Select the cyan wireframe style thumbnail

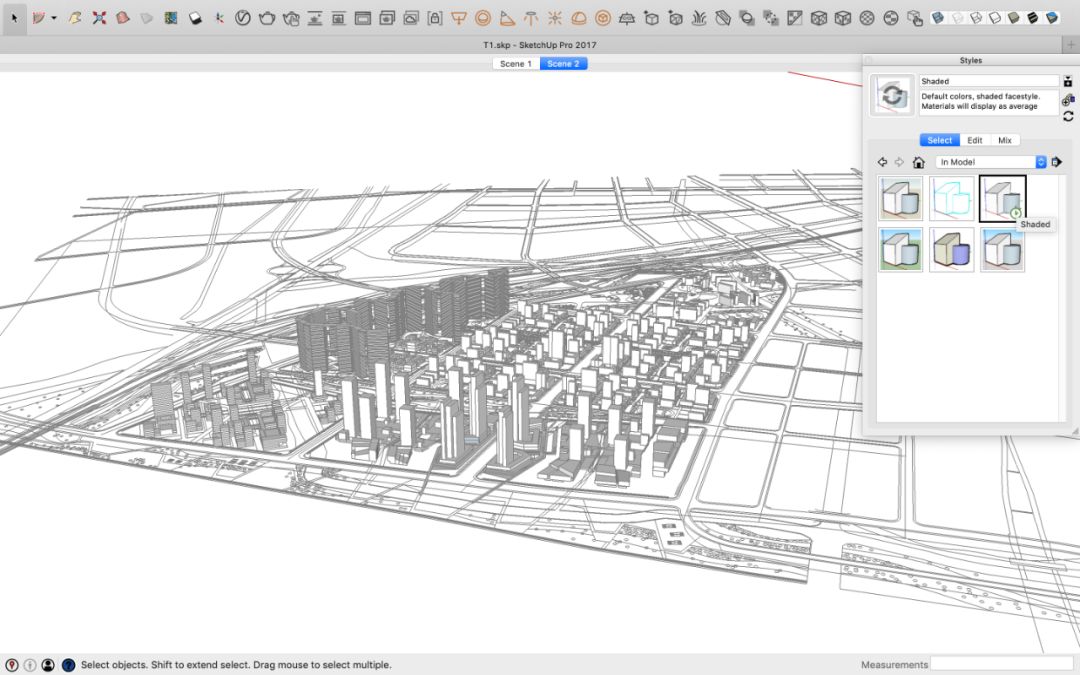951,198
